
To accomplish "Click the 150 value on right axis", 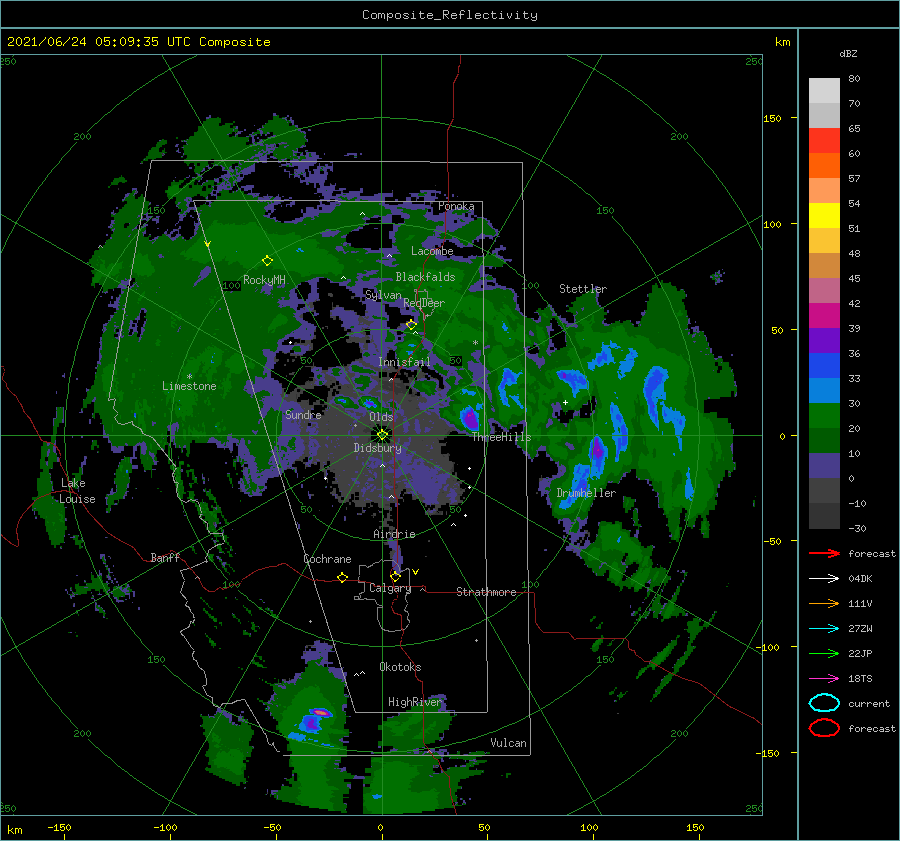I will coord(772,118).
